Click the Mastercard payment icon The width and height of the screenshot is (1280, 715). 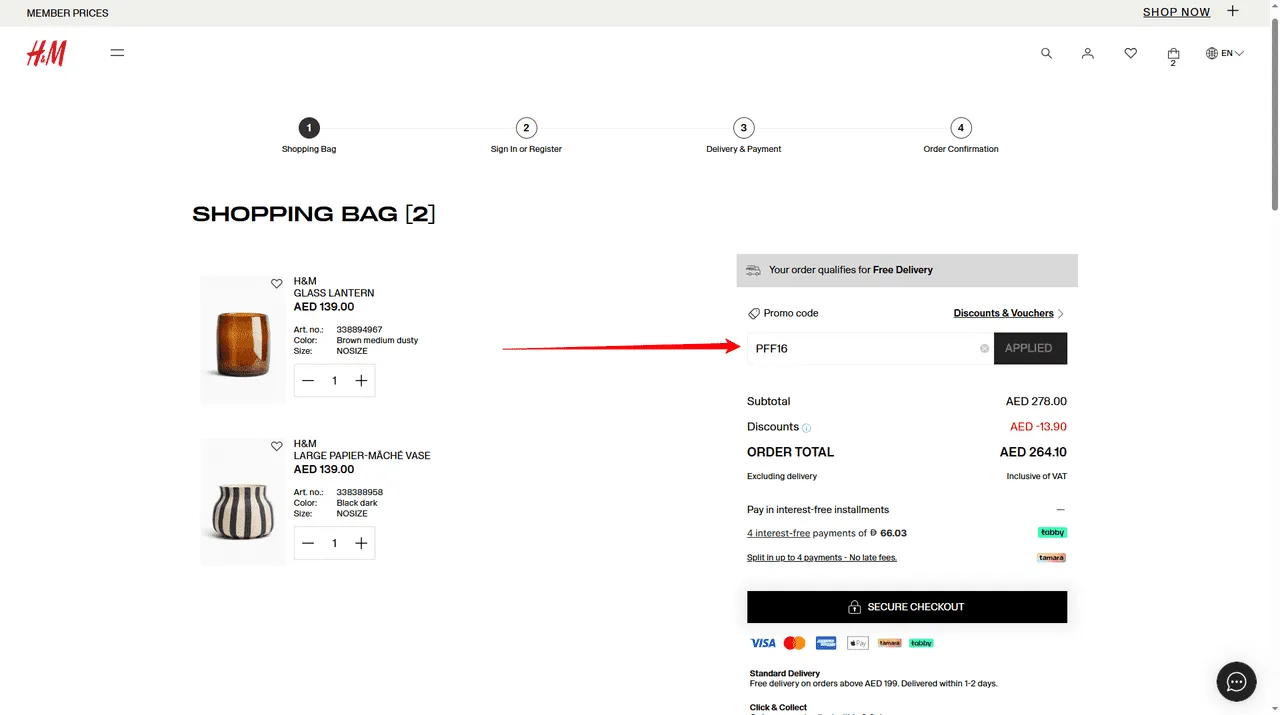point(795,643)
